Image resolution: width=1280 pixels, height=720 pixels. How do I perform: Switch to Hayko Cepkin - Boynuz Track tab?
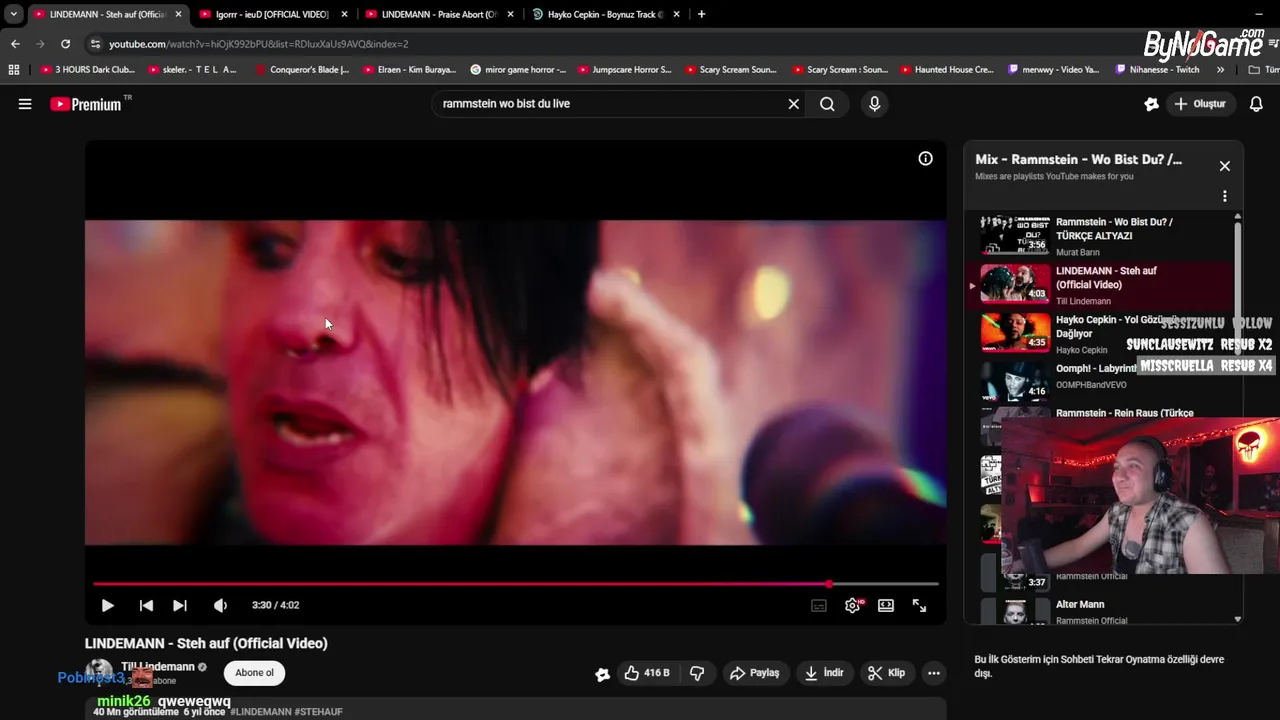pyautogui.click(x=605, y=14)
